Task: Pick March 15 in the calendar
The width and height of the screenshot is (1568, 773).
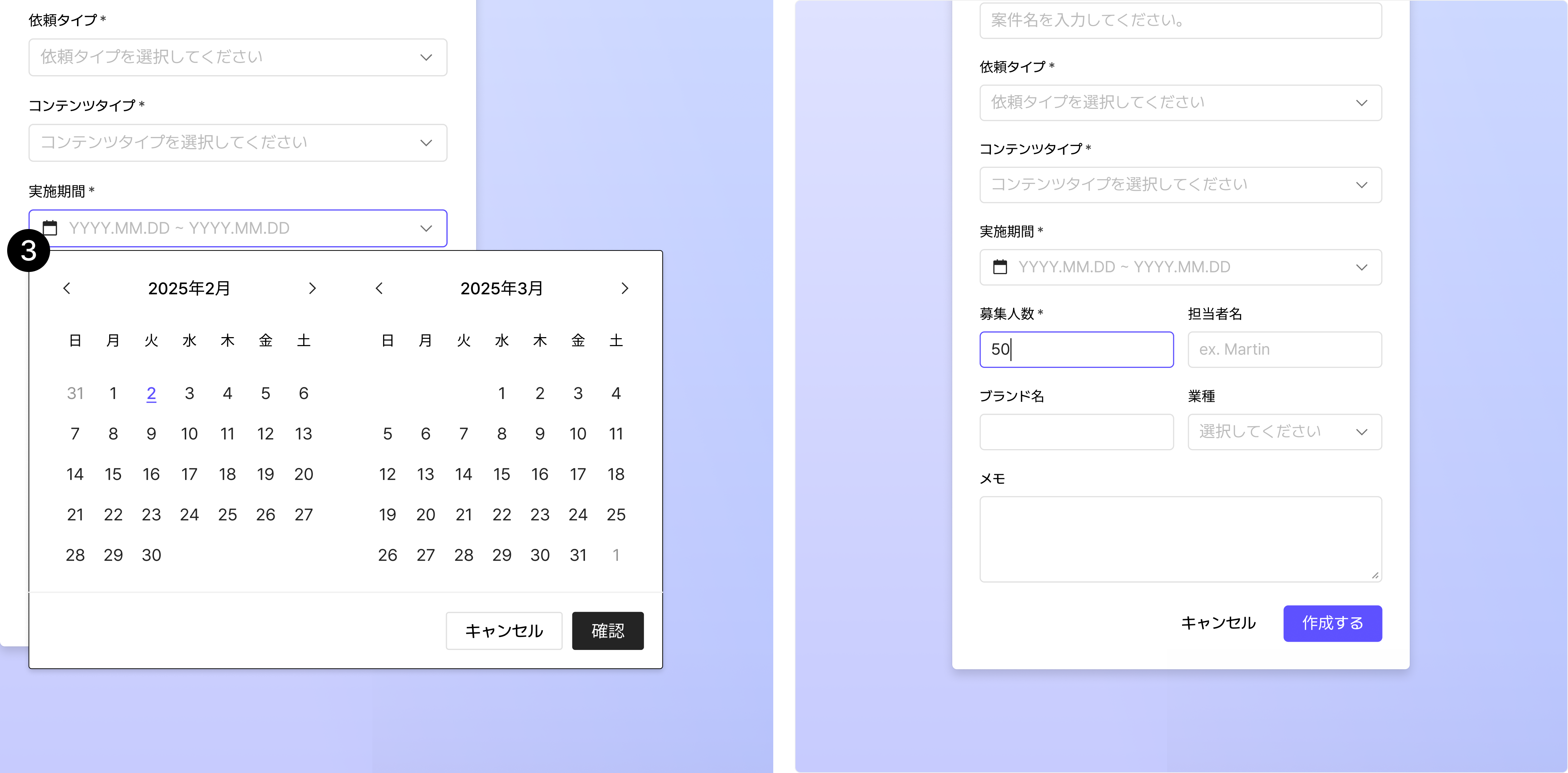Action: pos(502,474)
